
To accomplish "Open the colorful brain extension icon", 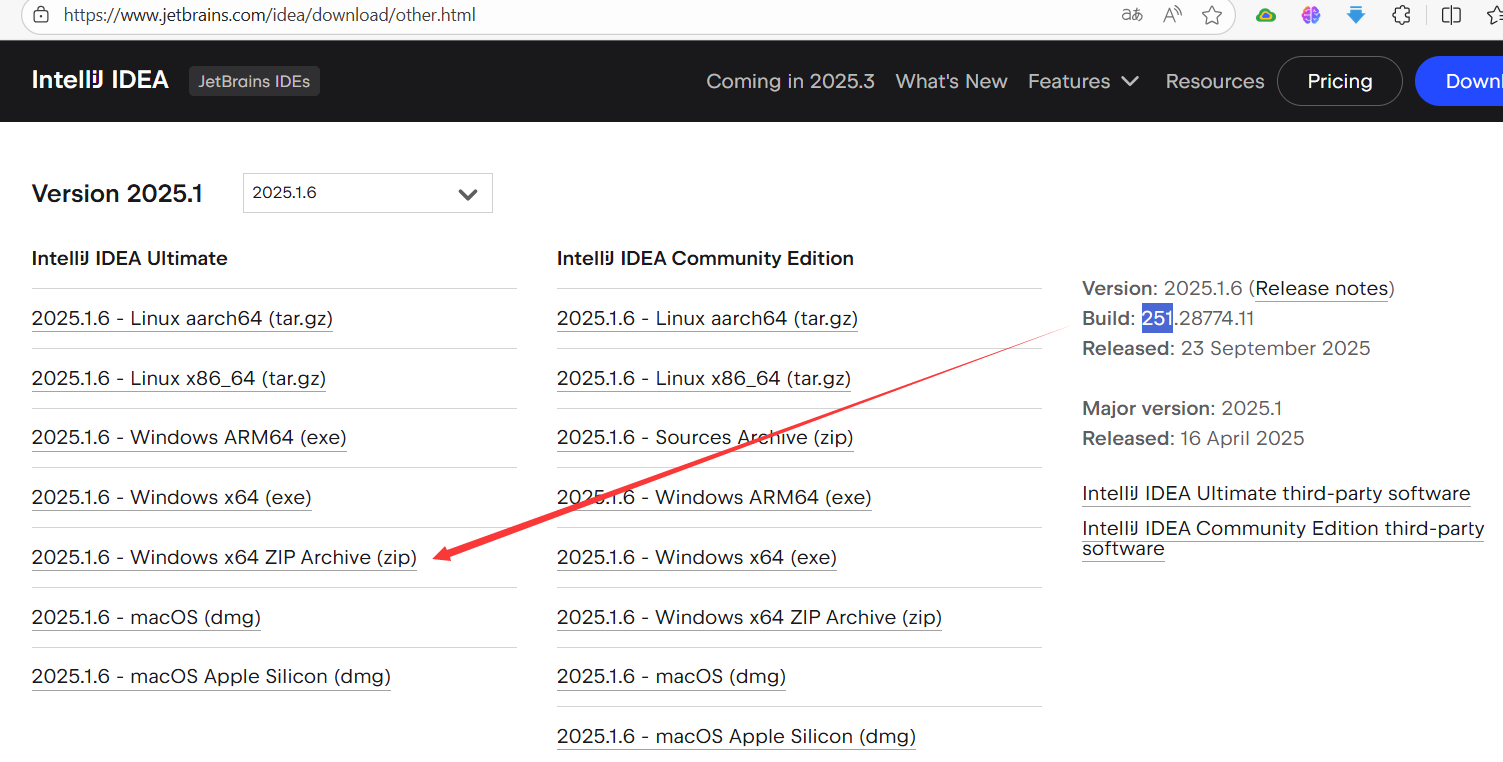I will 1311,15.
